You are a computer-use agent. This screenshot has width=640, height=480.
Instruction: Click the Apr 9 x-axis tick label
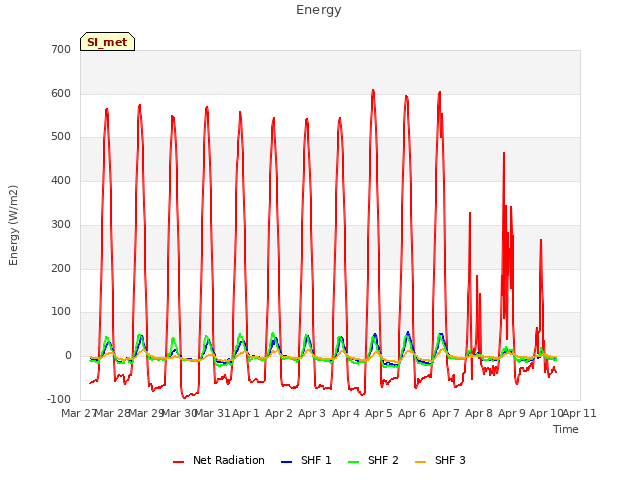(x=512, y=413)
